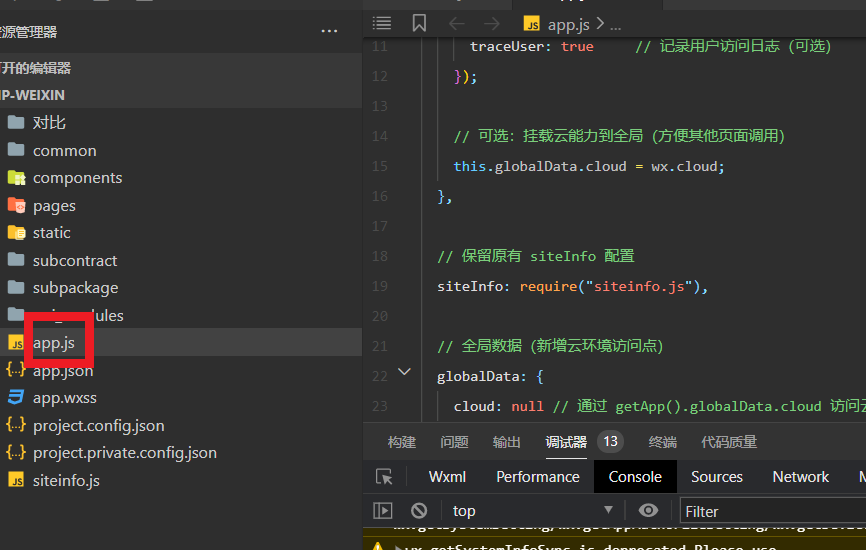
Task: Open the 终端 panel tab
Action: click(663, 442)
